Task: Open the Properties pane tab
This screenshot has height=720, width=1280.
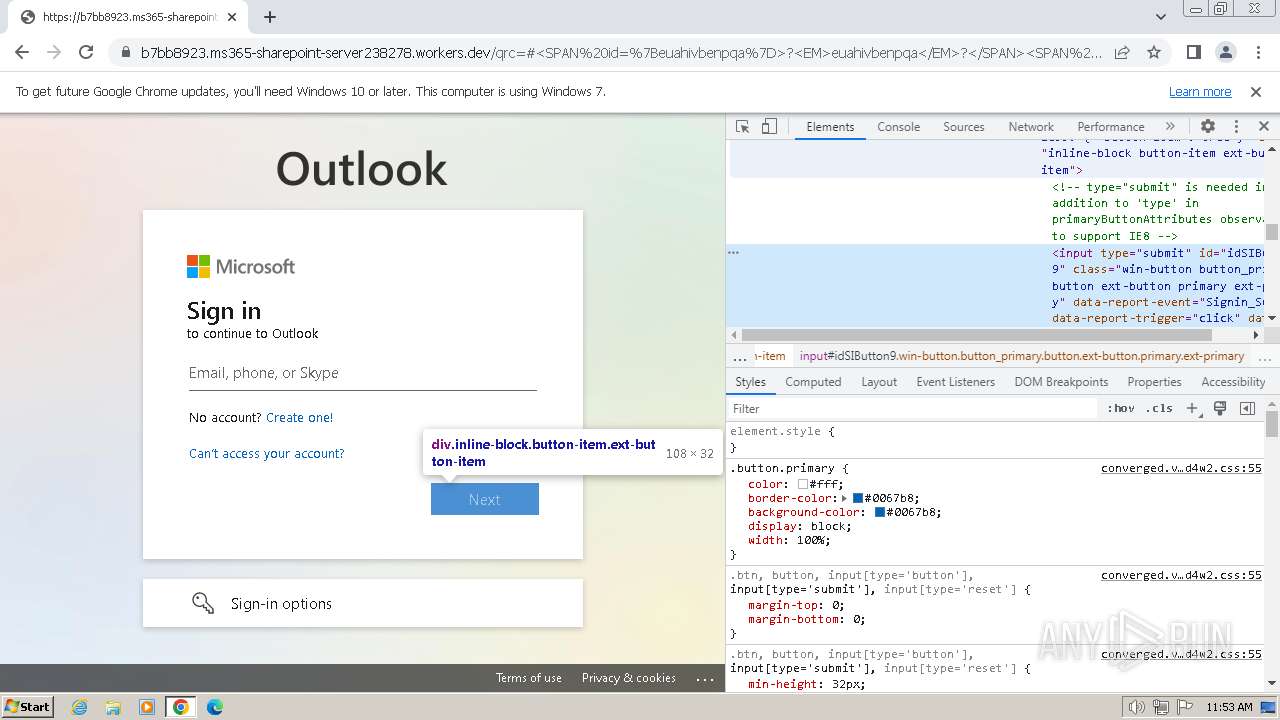Action: click(1154, 382)
